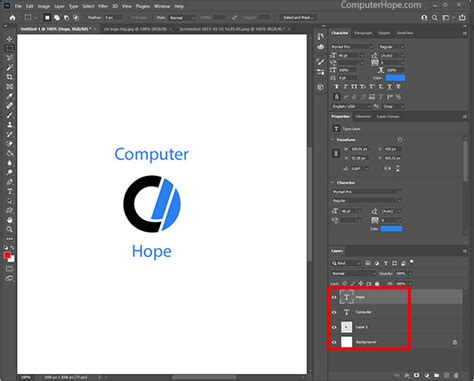Image resolution: width=474 pixels, height=381 pixels.
Task: Filter layers for pixel layers
Action: point(368,263)
